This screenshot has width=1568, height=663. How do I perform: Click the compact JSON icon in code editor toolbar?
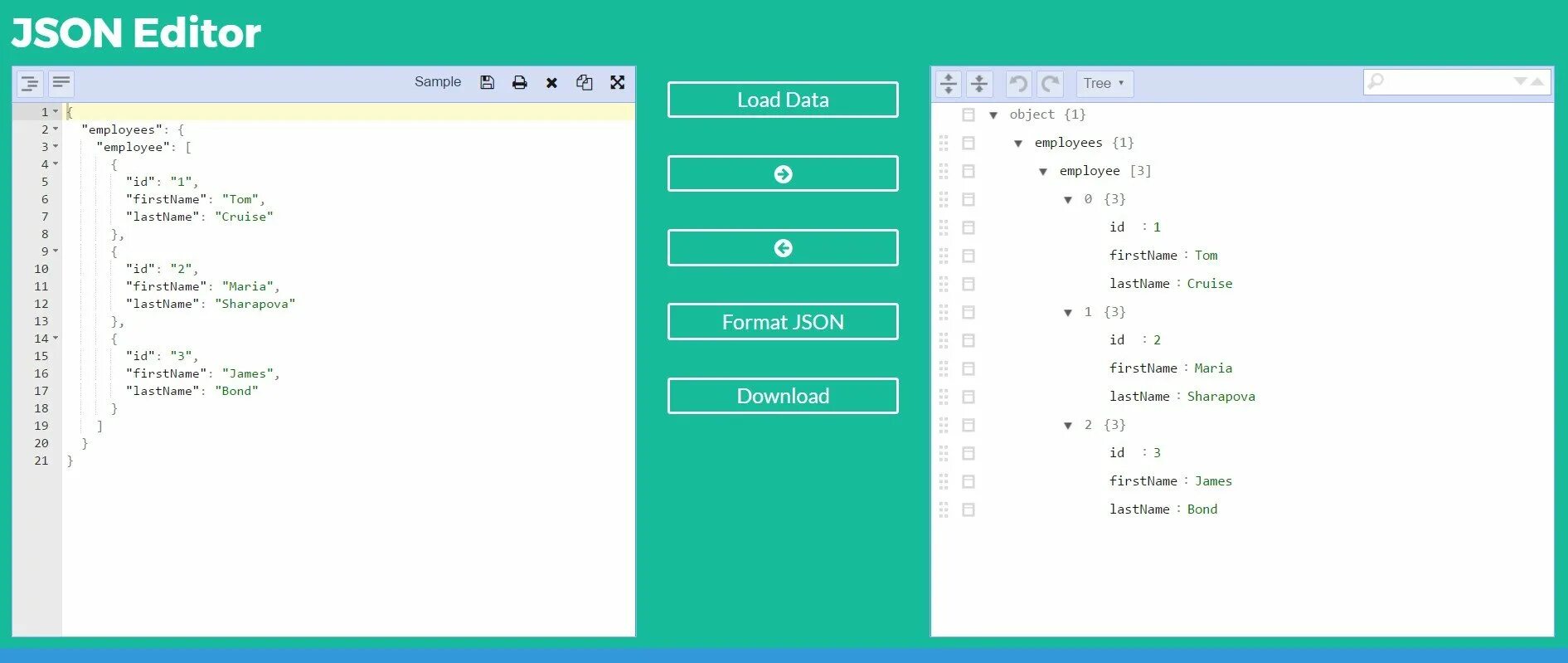point(61,83)
